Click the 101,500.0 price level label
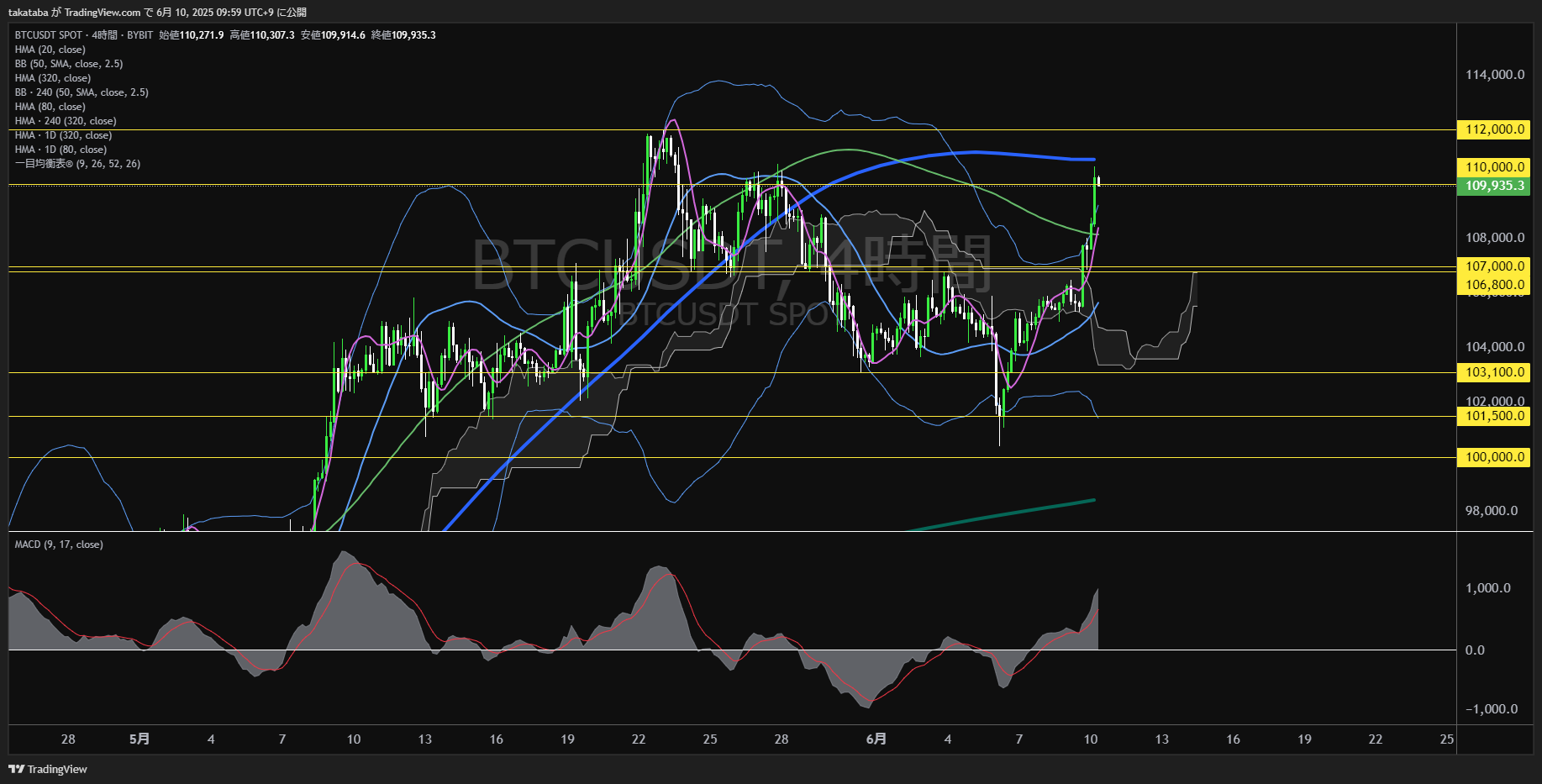 1493,416
